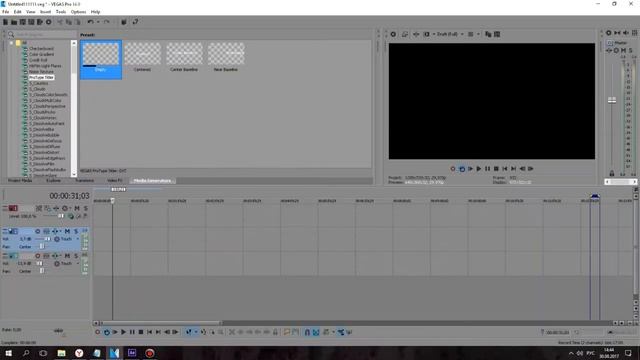The height and width of the screenshot is (360, 640).
Task: Copy snapshot to clipboard in preview
Action: [x=488, y=34]
